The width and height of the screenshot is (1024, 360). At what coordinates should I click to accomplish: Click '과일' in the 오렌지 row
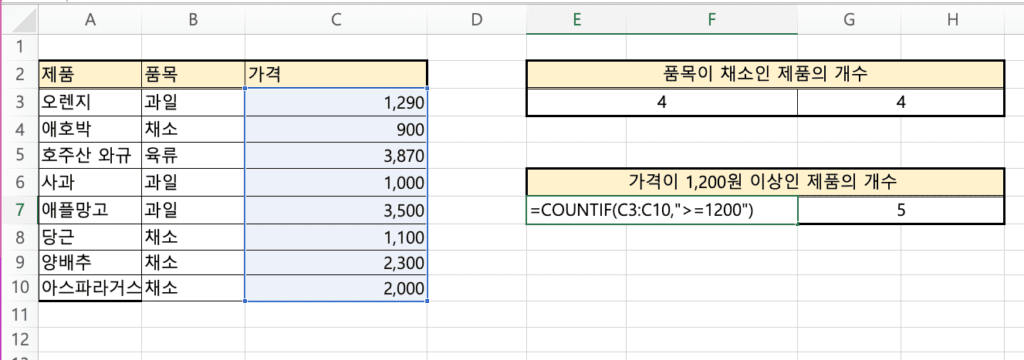click(x=193, y=102)
